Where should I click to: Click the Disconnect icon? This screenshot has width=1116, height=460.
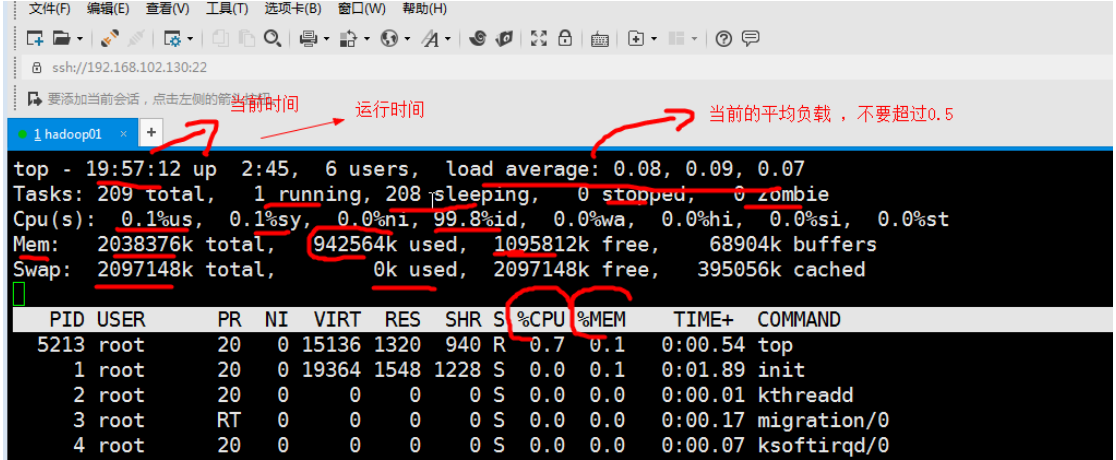click(137, 38)
